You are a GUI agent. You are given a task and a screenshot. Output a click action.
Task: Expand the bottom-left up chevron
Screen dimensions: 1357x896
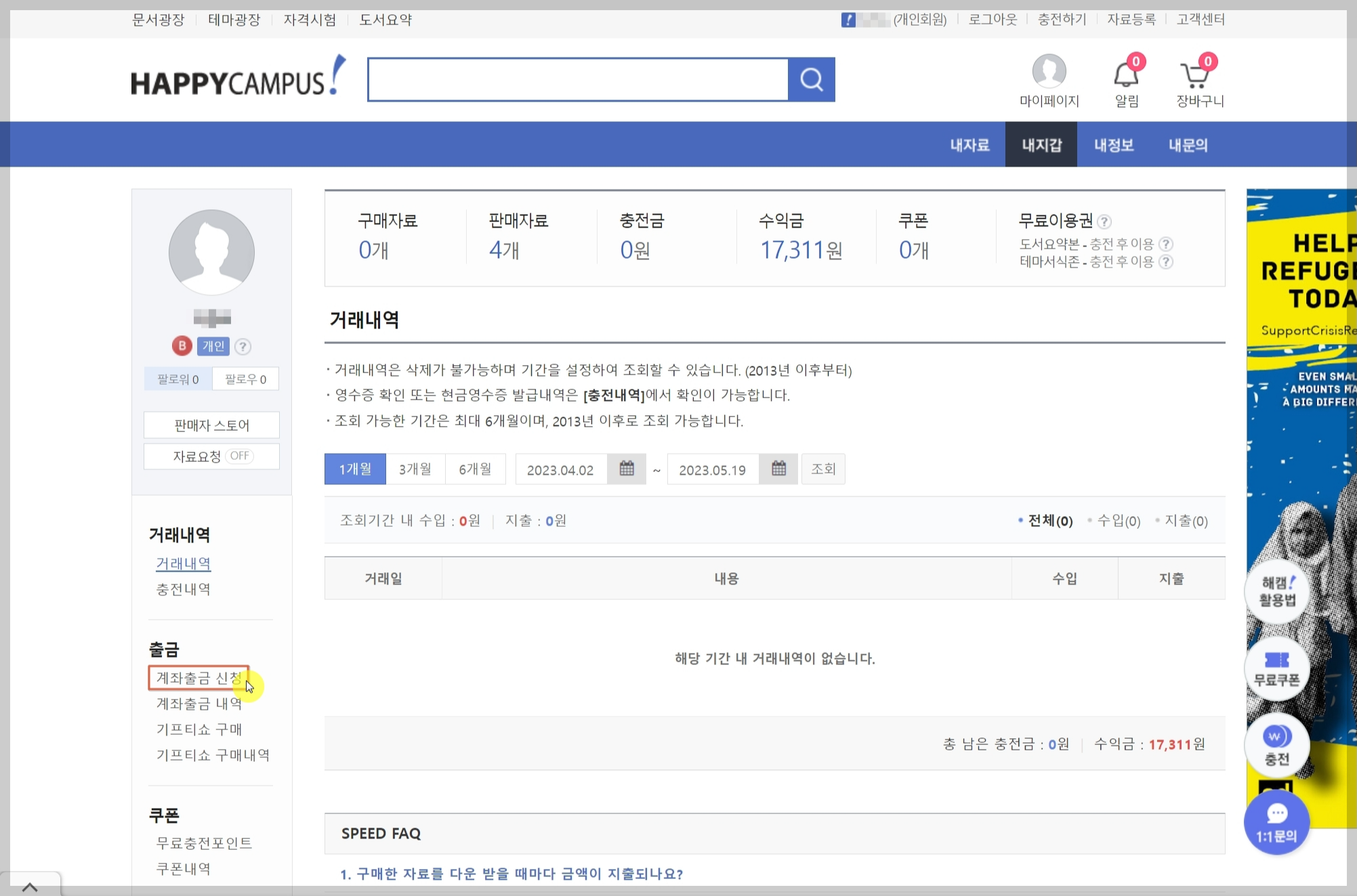(x=30, y=886)
